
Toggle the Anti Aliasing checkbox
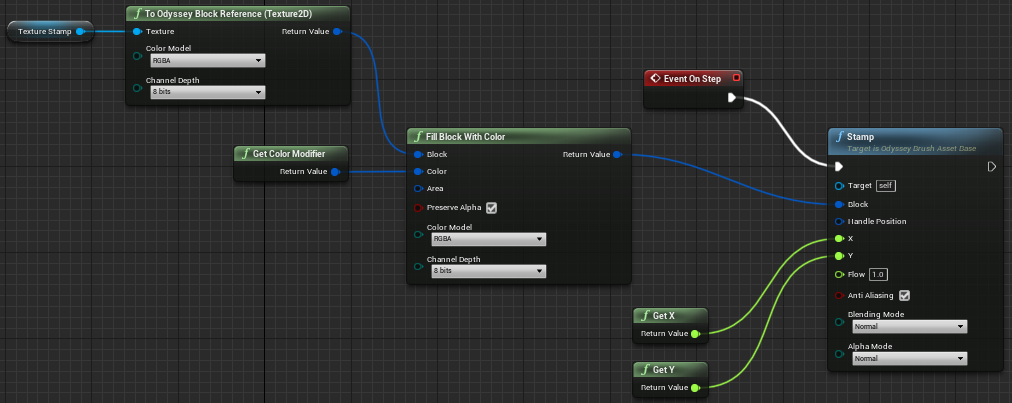tap(904, 295)
